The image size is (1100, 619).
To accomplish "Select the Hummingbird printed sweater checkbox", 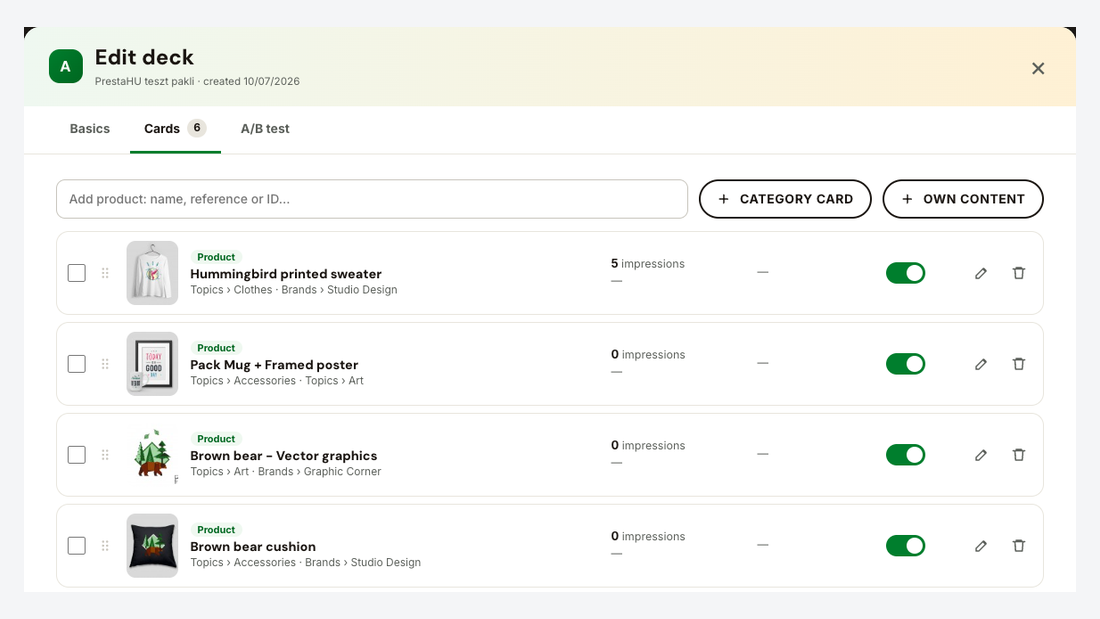I will click(x=76, y=273).
